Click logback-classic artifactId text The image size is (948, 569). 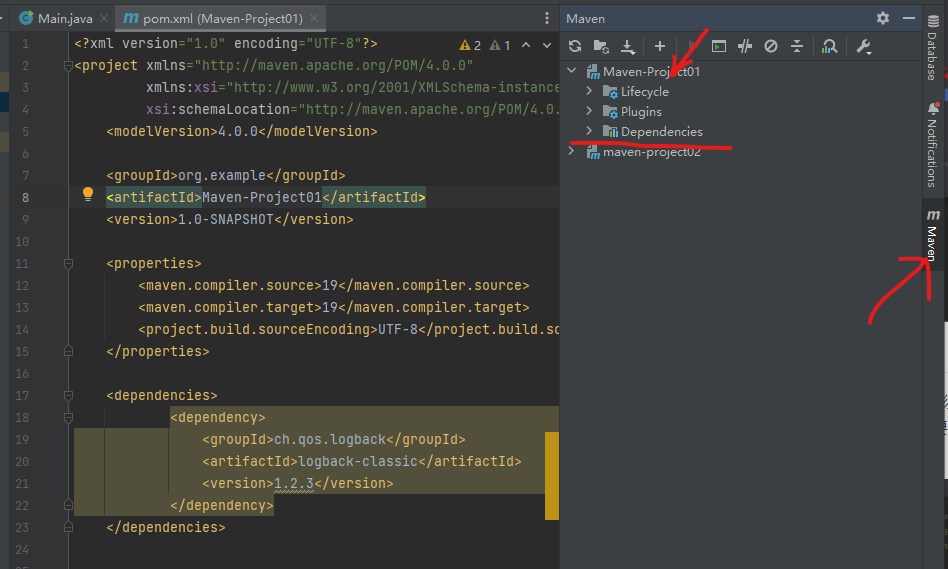click(357, 461)
